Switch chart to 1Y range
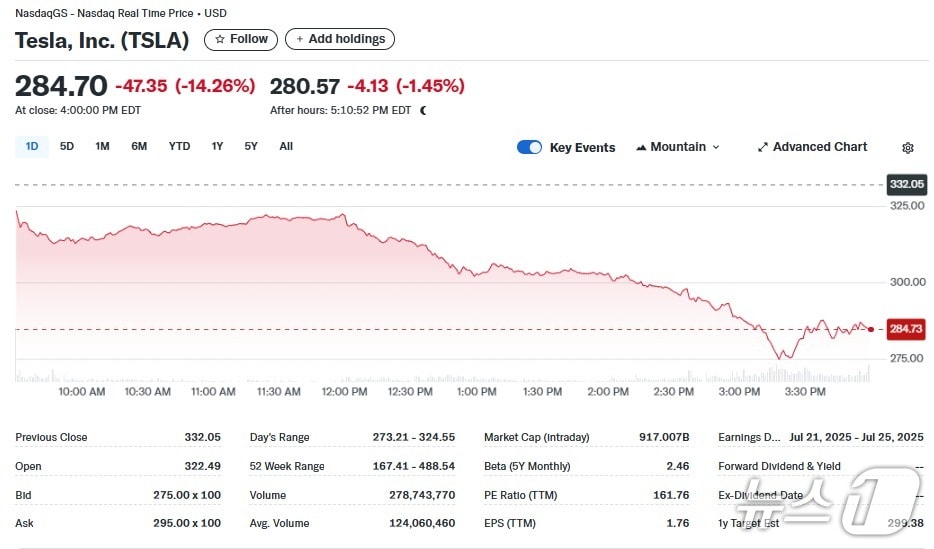Viewport: 934px width, 549px height. tap(217, 146)
